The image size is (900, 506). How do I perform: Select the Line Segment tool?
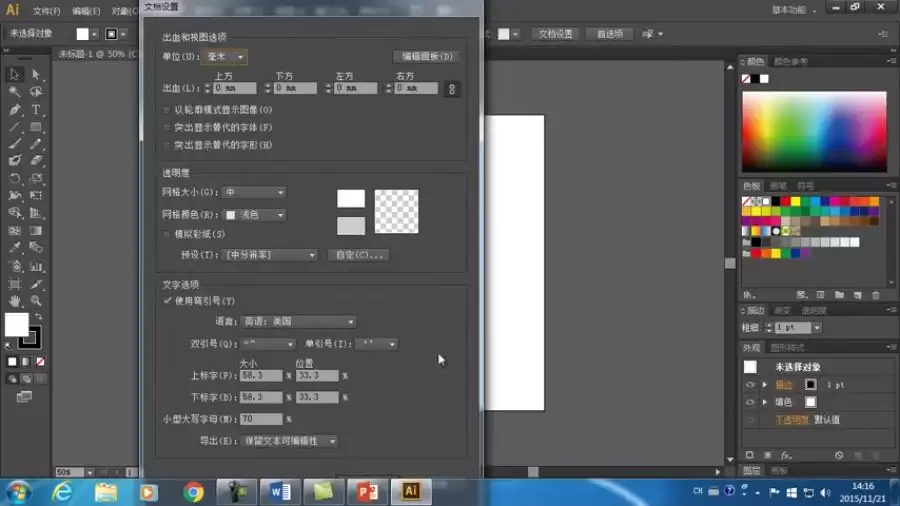14,126
